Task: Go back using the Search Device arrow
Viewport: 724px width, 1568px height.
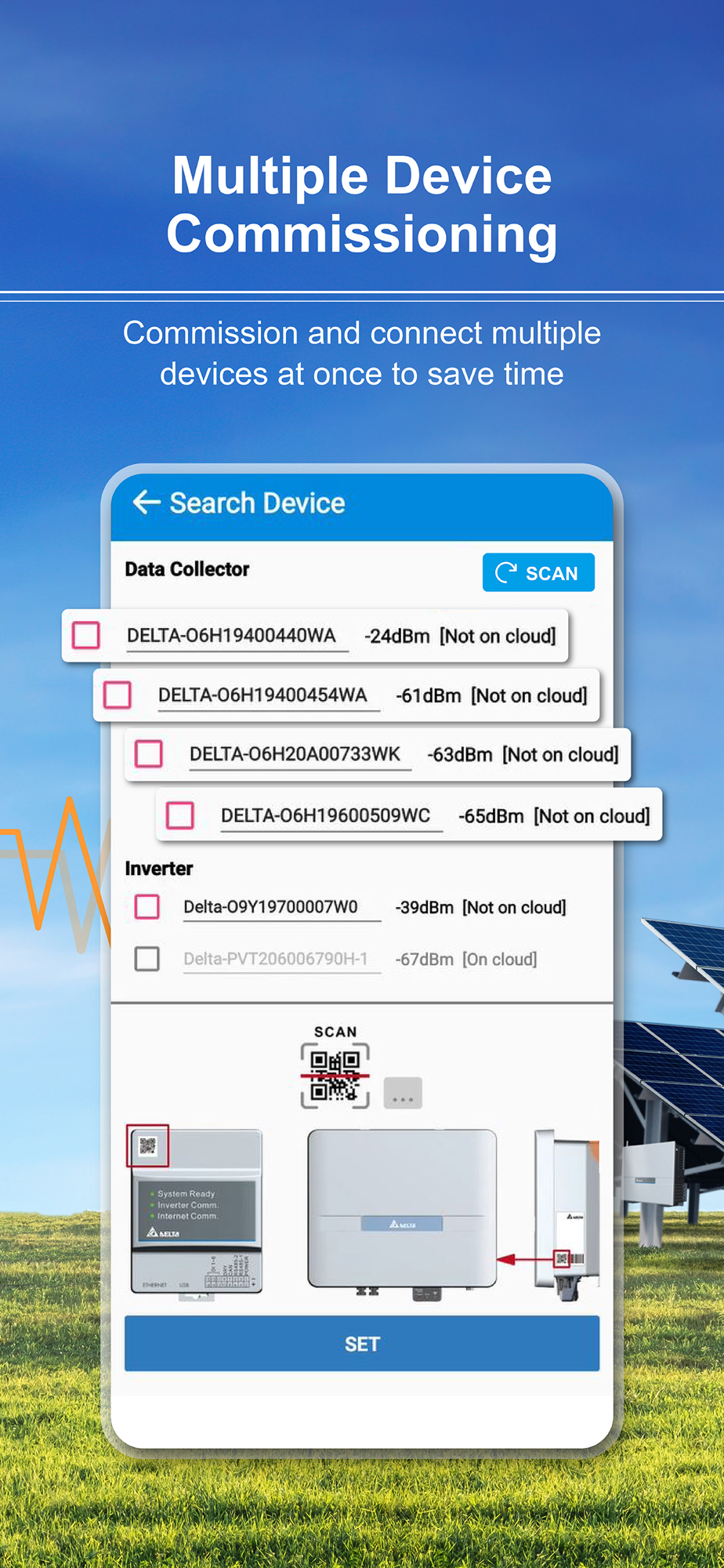Action: [x=147, y=502]
